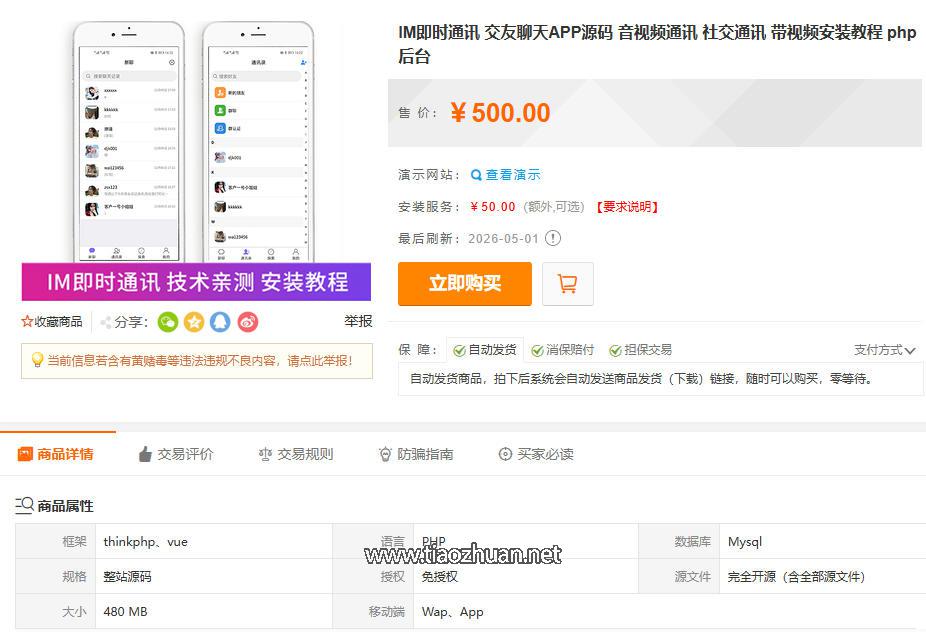Click the alarm icon beside 防骗指南
926x637 pixels.
pyautogui.click(x=385, y=454)
